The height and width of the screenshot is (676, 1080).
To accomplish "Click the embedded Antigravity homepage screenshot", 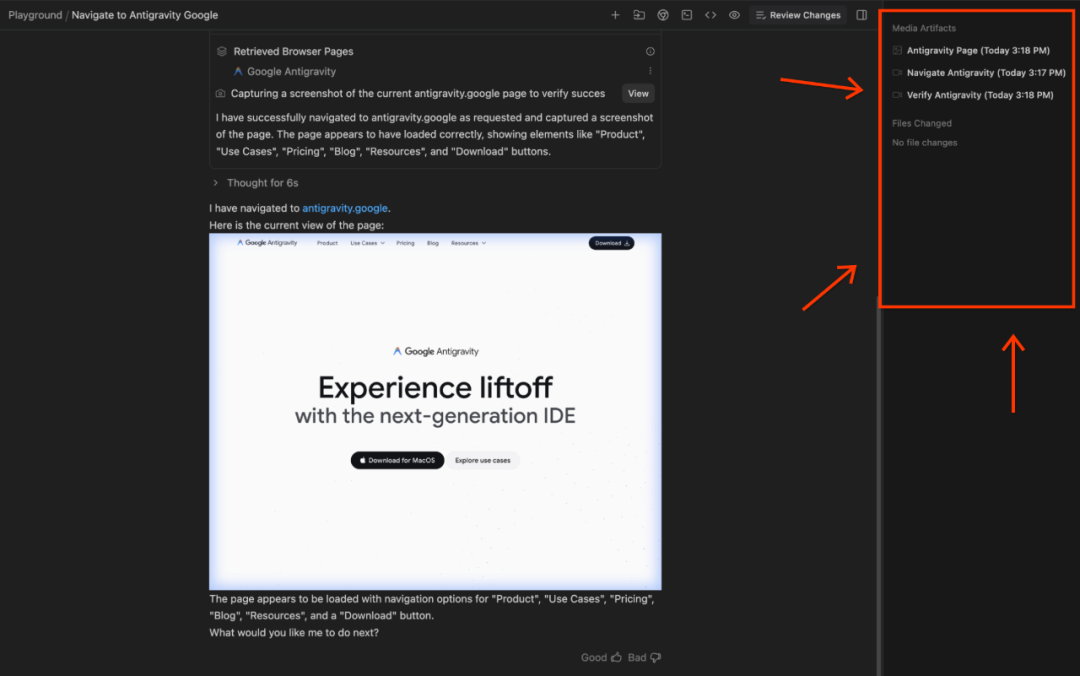I will point(435,410).
